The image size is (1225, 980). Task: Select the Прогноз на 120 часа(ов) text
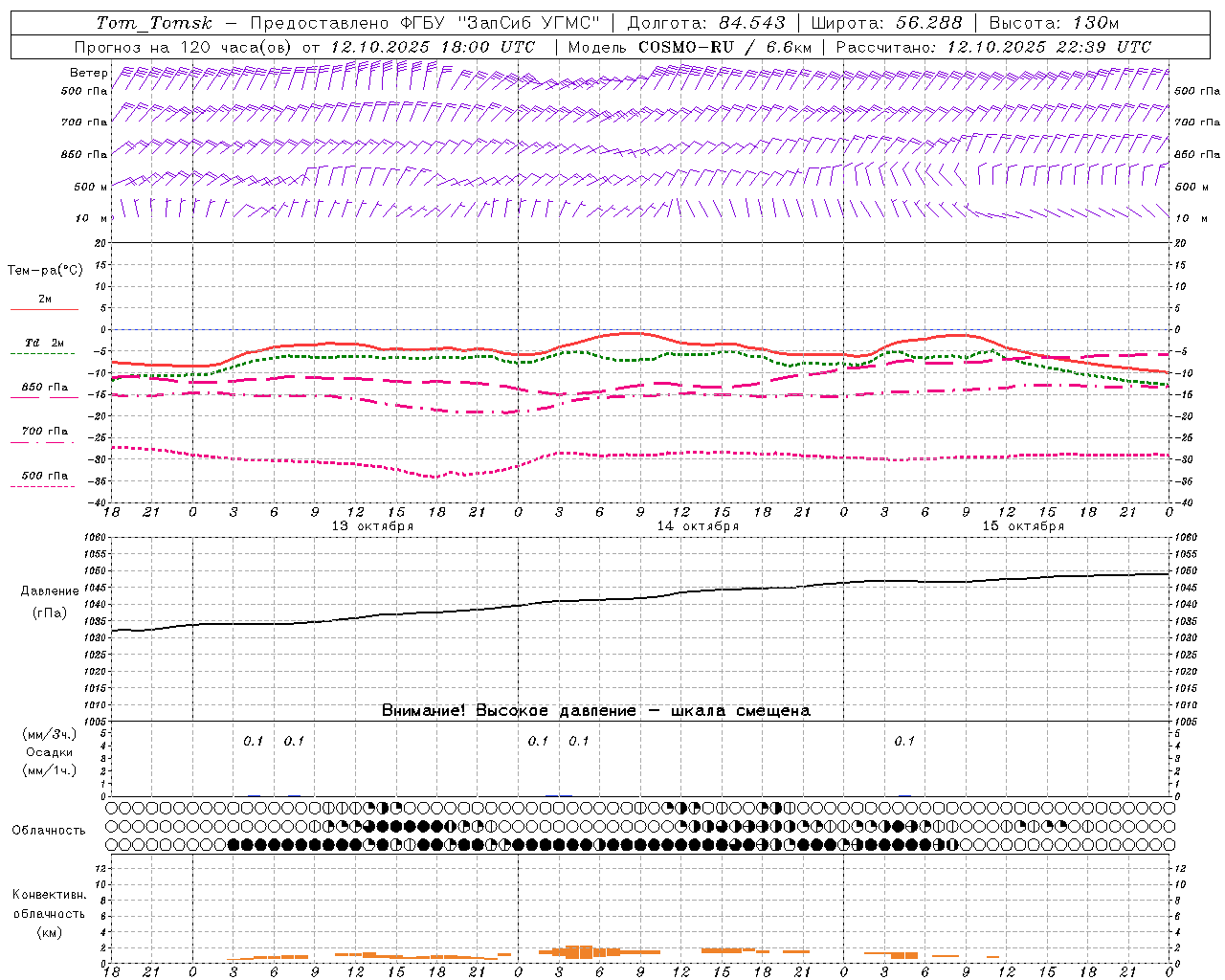point(184,47)
